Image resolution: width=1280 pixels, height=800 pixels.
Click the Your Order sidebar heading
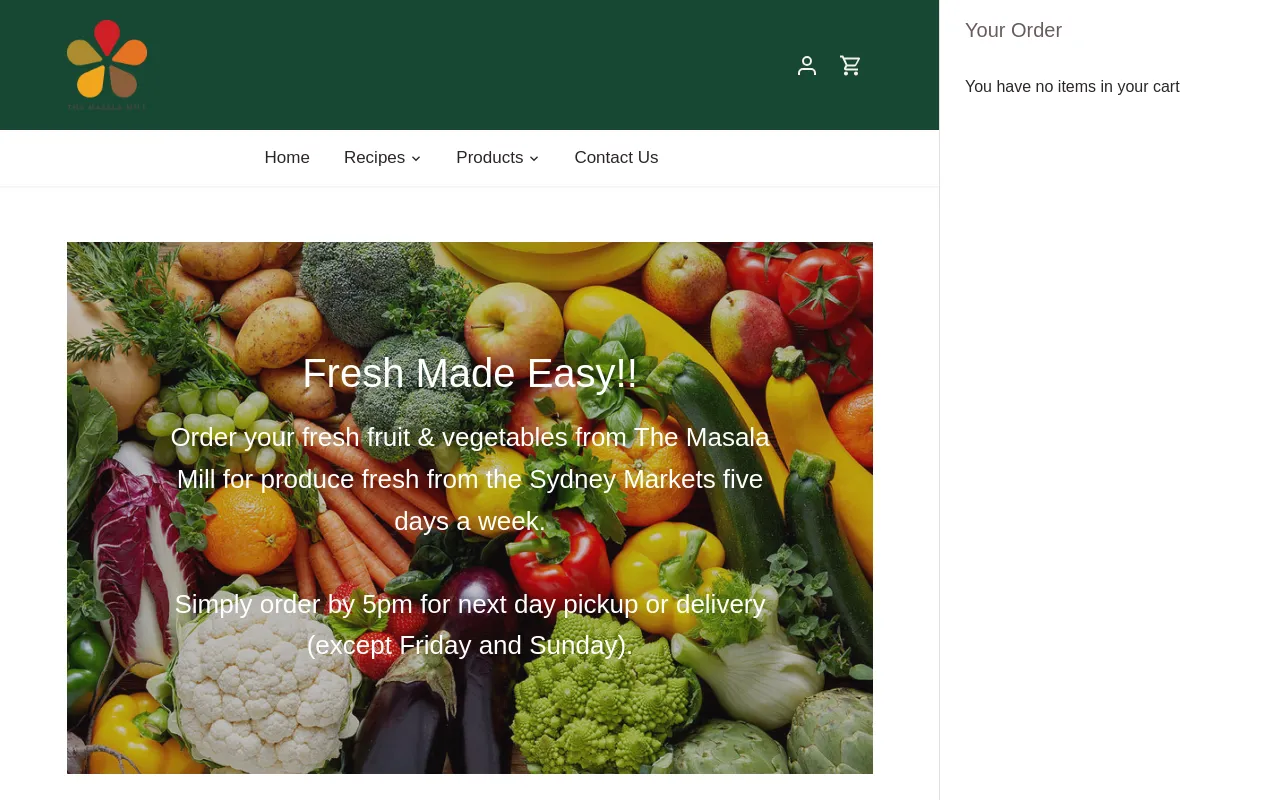coord(1013,30)
